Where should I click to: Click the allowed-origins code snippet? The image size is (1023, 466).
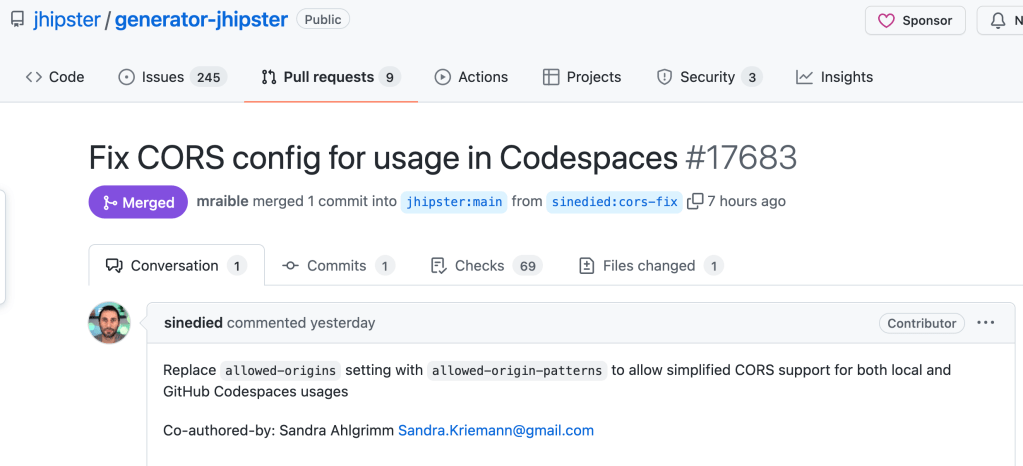[281, 371]
